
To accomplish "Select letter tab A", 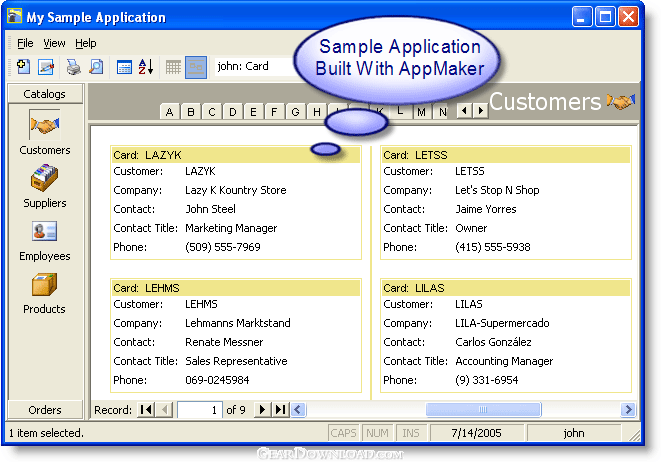I will click(x=169, y=112).
